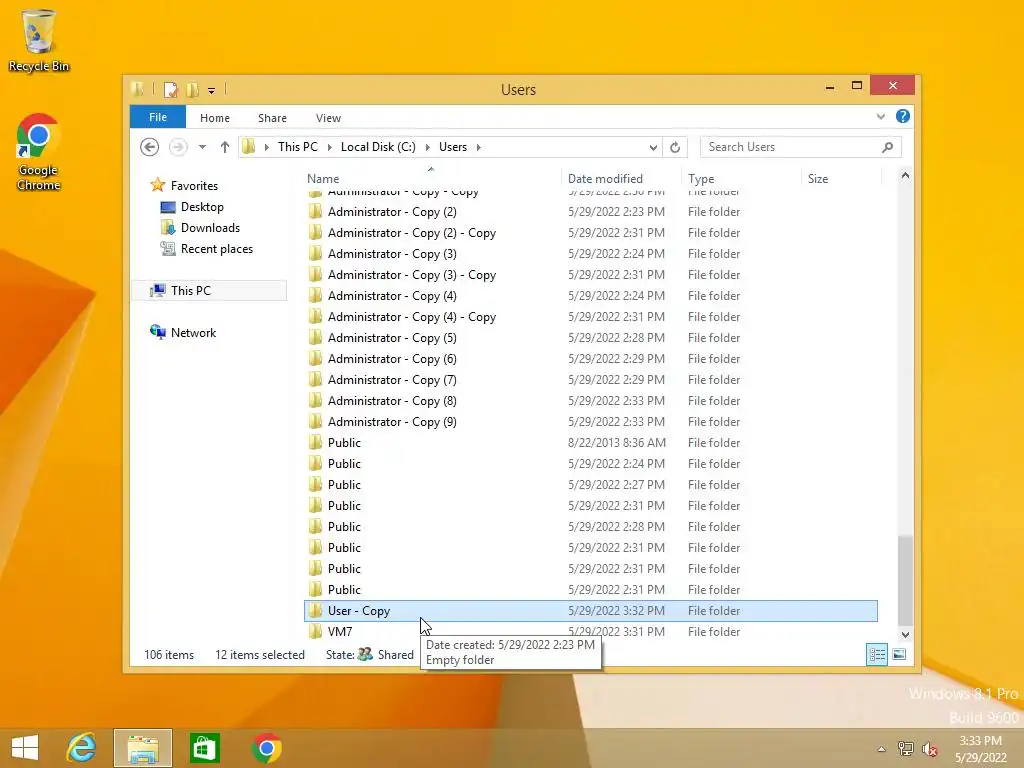This screenshot has width=1024, height=768.
Task: Expand the ribbon with chevron arrow
Action: [881, 117]
